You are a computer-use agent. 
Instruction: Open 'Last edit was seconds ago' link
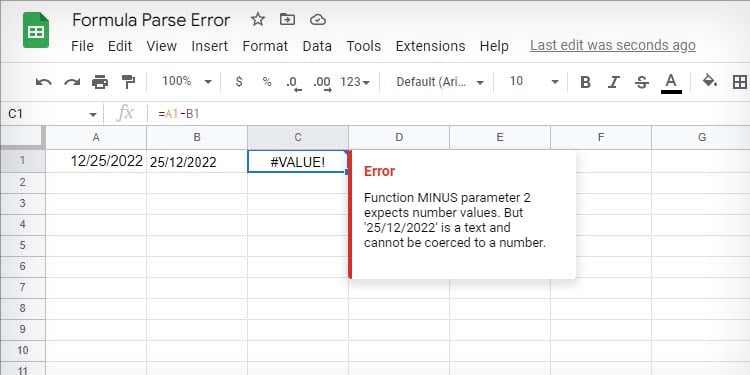(613, 45)
